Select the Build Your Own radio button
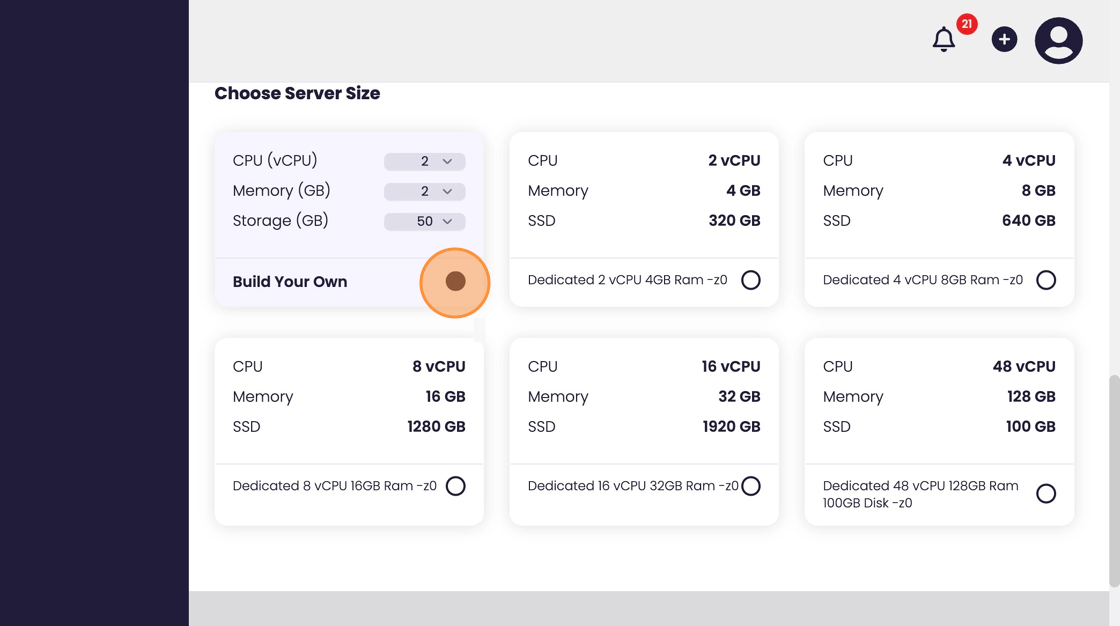This screenshot has height=626, width=1120. [455, 282]
